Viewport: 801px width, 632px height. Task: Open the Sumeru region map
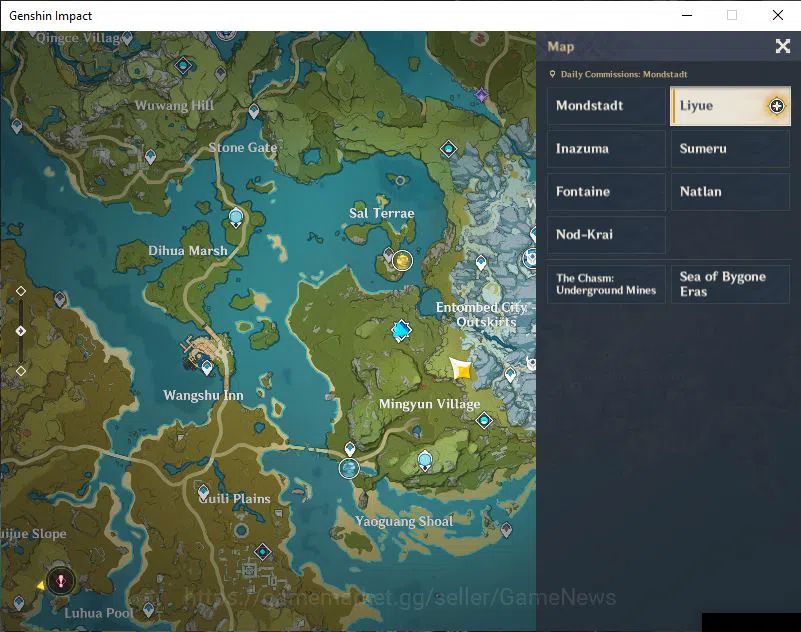point(730,149)
